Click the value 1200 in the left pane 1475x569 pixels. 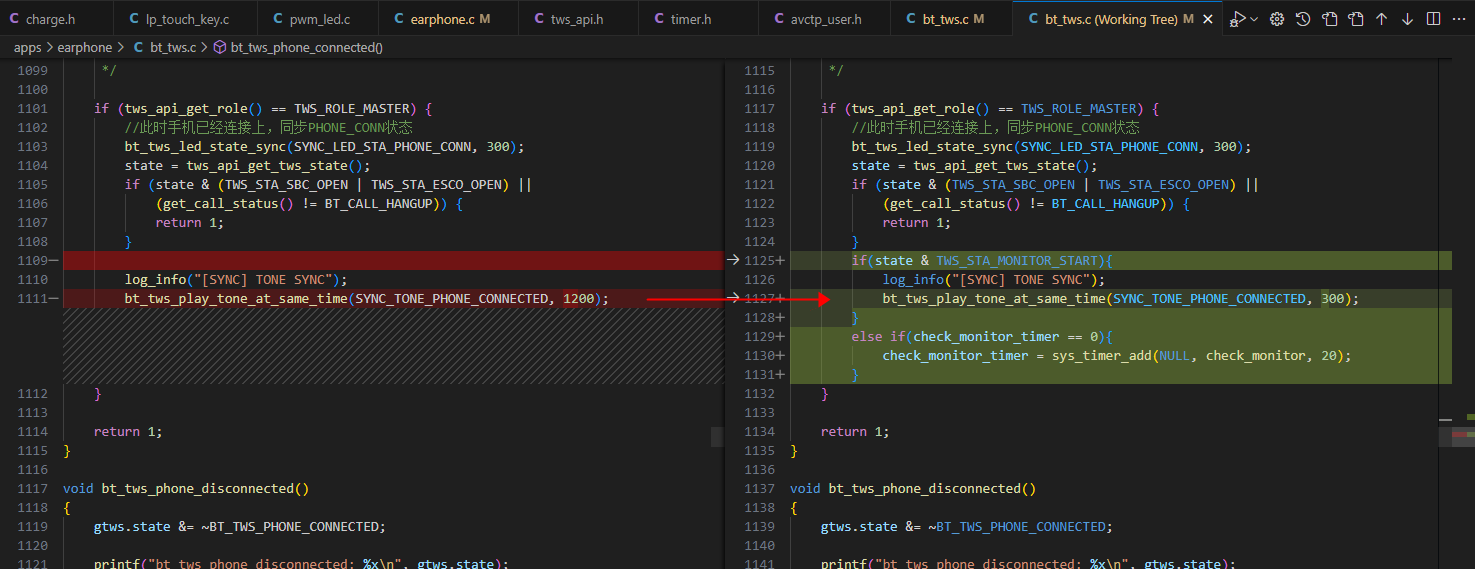pyautogui.click(x=579, y=298)
